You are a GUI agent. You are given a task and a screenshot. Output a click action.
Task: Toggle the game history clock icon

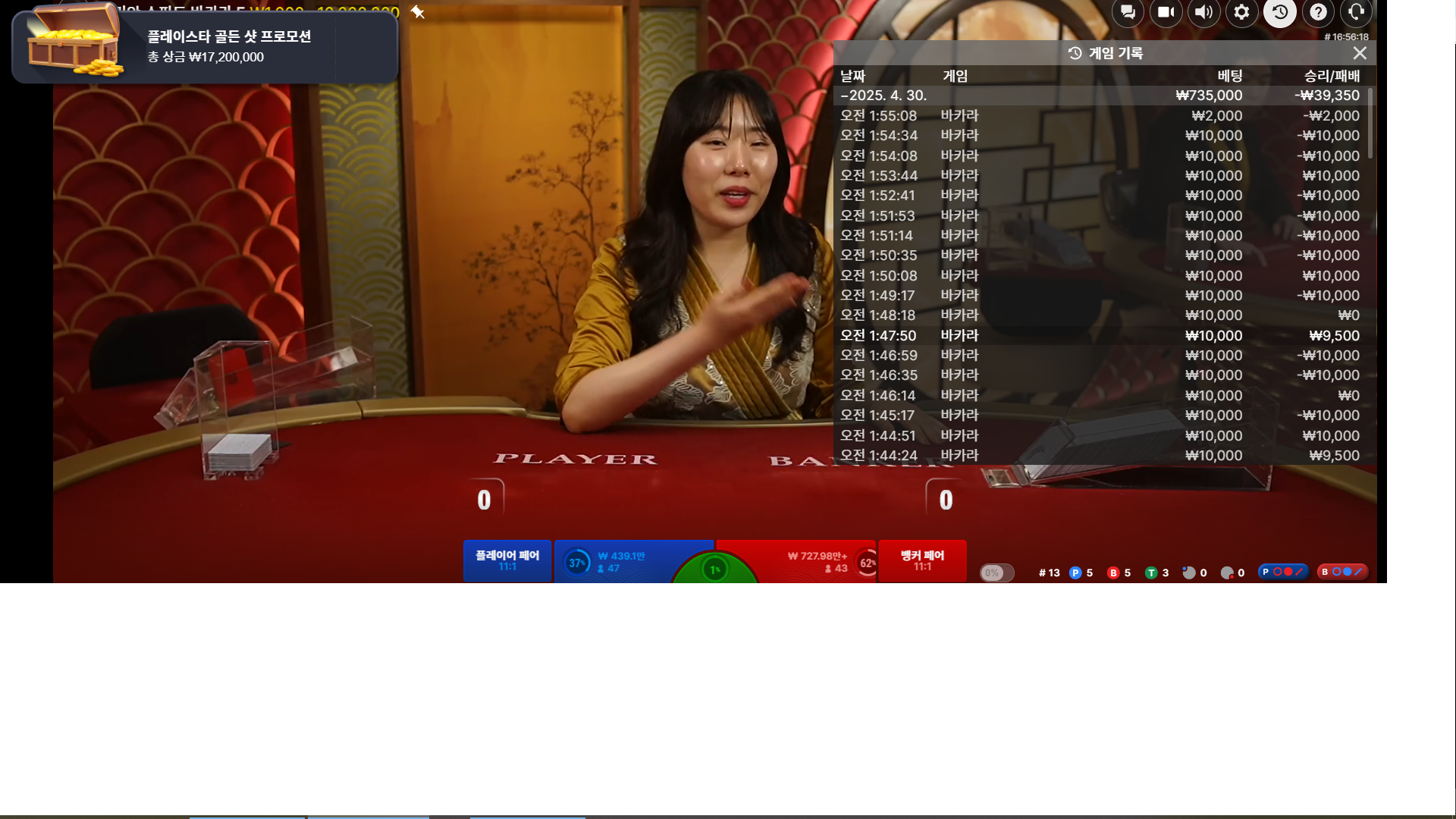pos(1280,12)
